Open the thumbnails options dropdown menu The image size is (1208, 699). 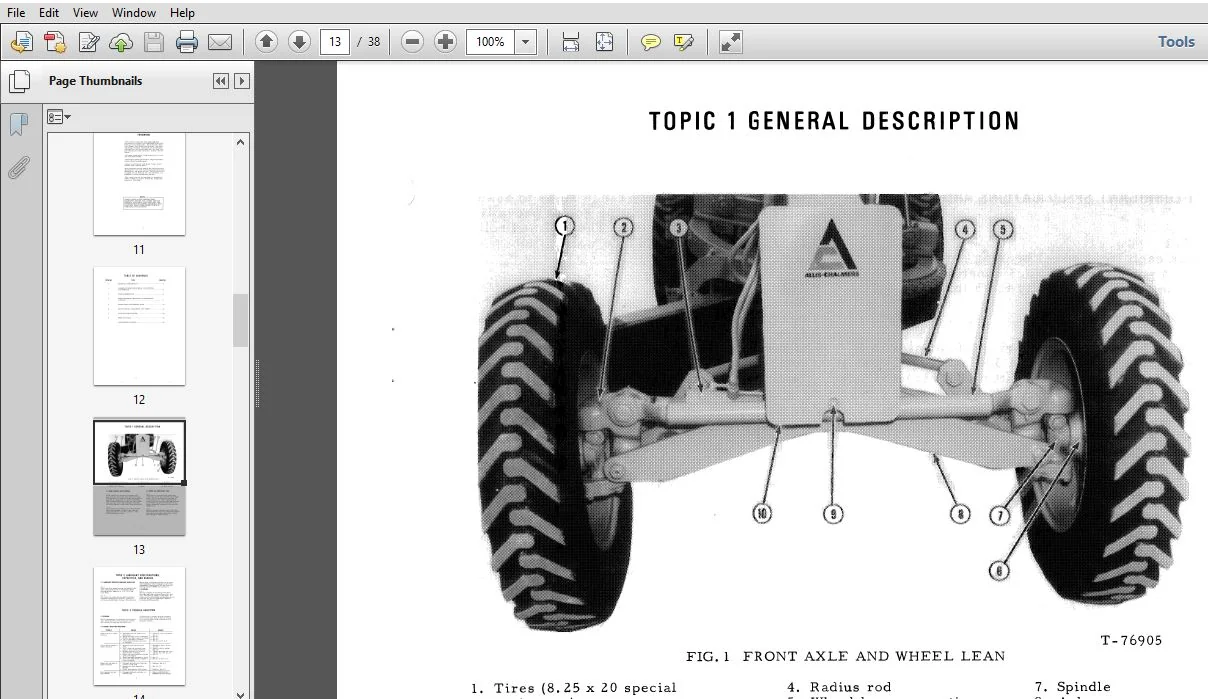(x=59, y=117)
